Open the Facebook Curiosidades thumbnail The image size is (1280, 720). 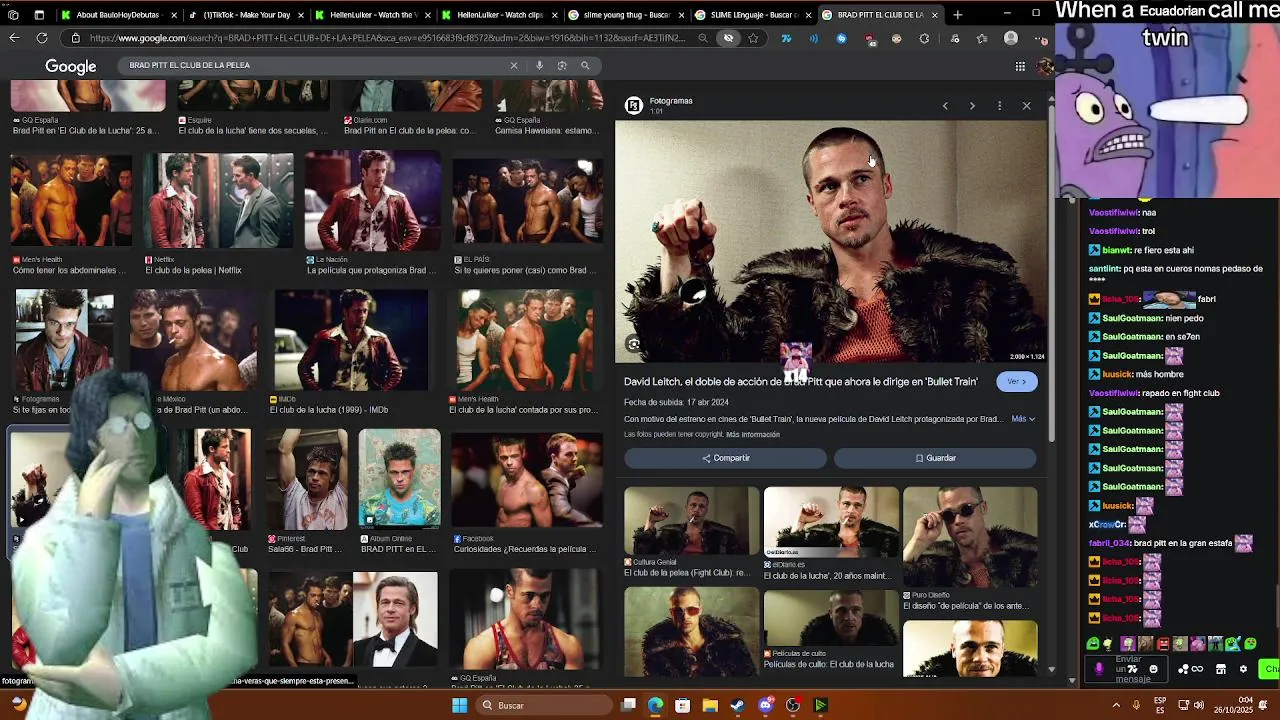point(527,479)
